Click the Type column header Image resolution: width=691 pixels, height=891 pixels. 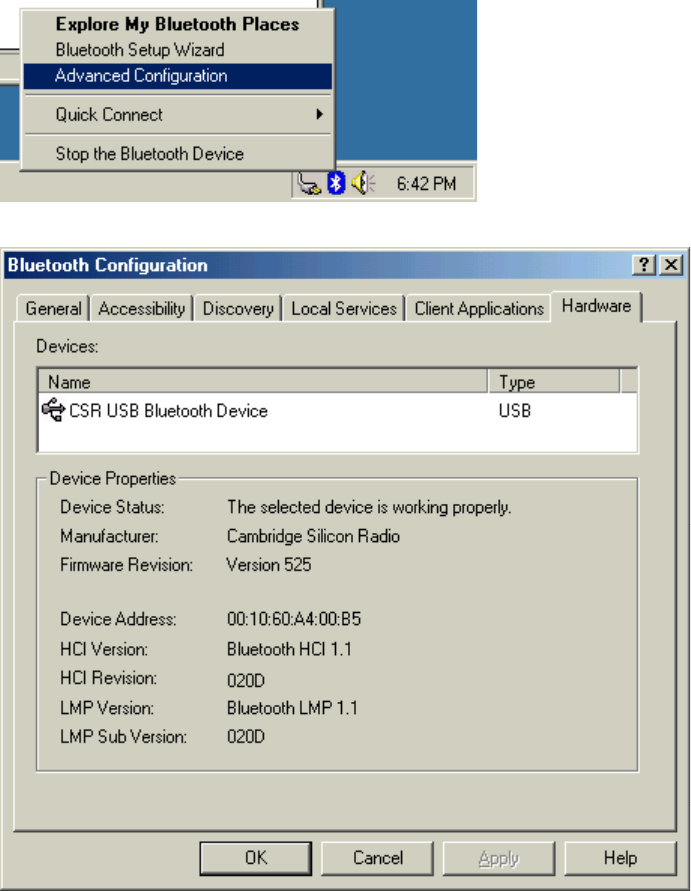554,382
